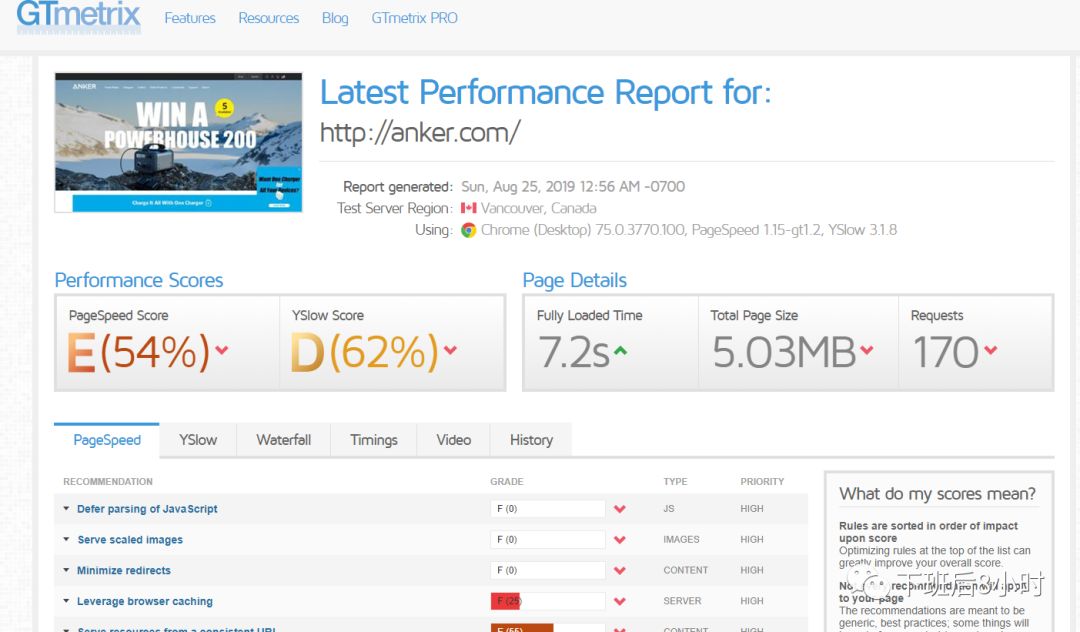Switch to the YSlow tab
This screenshot has height=632, width=1080.
click(198, 440)
